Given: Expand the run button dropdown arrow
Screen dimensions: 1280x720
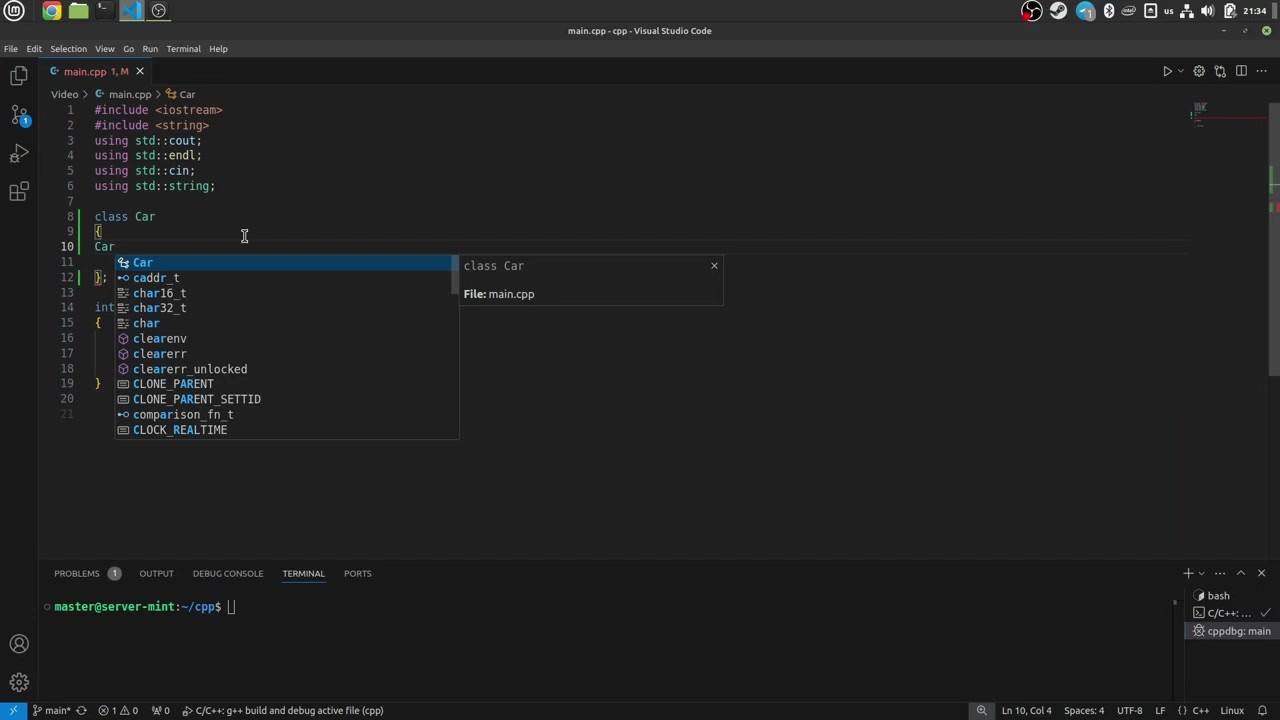Looking at the screenshot, I should tap(1181, 71).
